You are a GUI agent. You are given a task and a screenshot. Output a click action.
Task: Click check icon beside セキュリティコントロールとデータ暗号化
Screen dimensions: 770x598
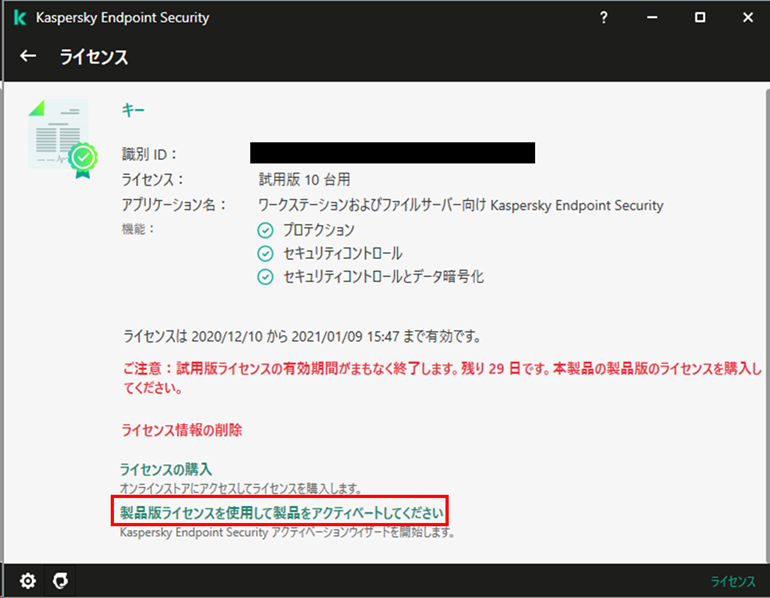click(265, 277)
